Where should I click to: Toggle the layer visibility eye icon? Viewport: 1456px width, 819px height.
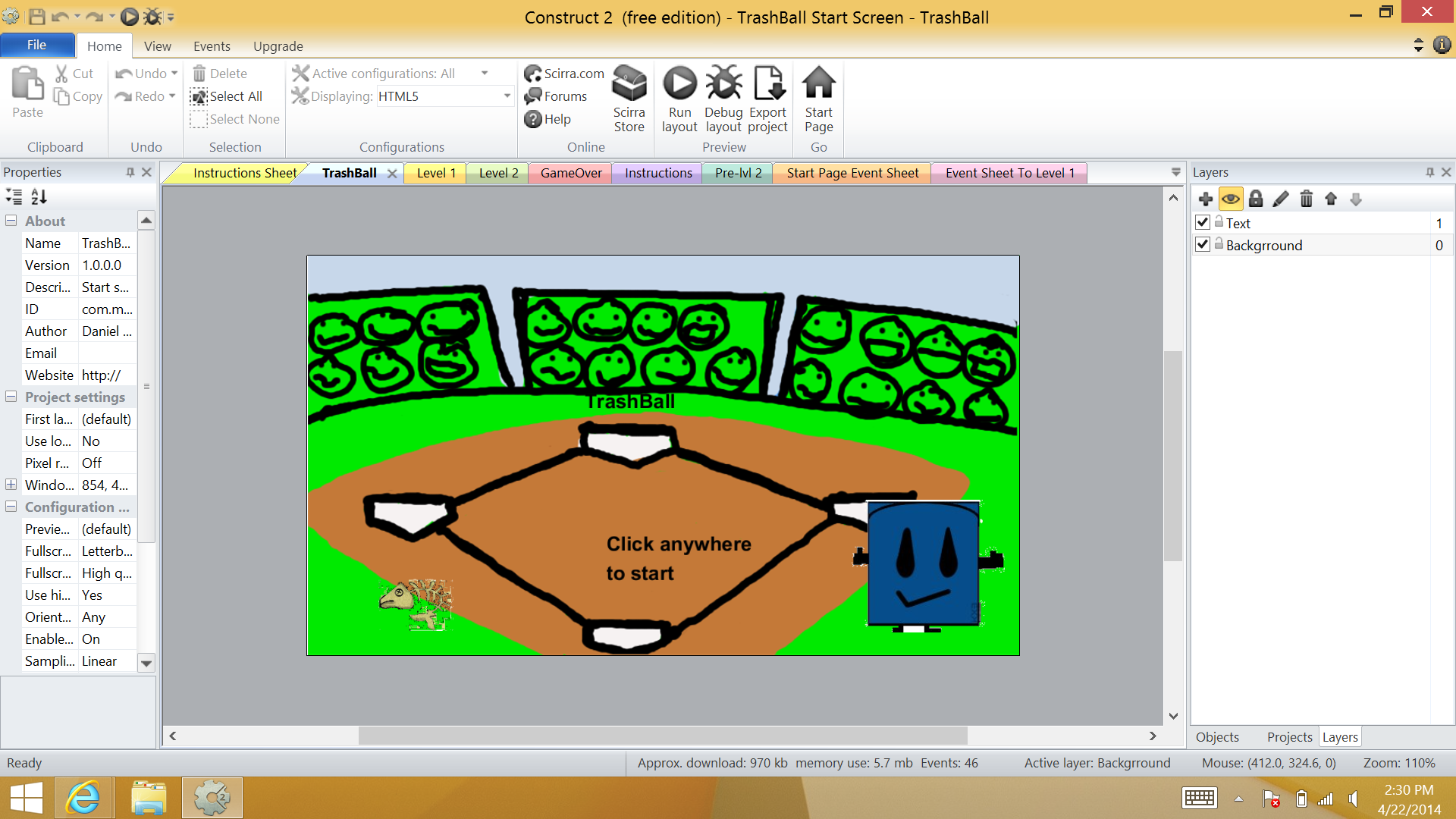1231,199
